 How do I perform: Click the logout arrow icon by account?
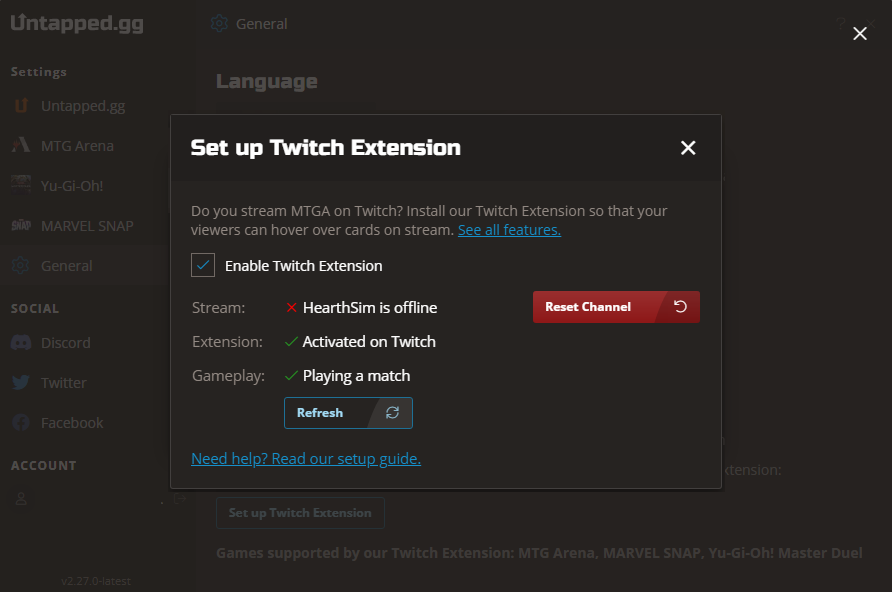pos(180,499)
